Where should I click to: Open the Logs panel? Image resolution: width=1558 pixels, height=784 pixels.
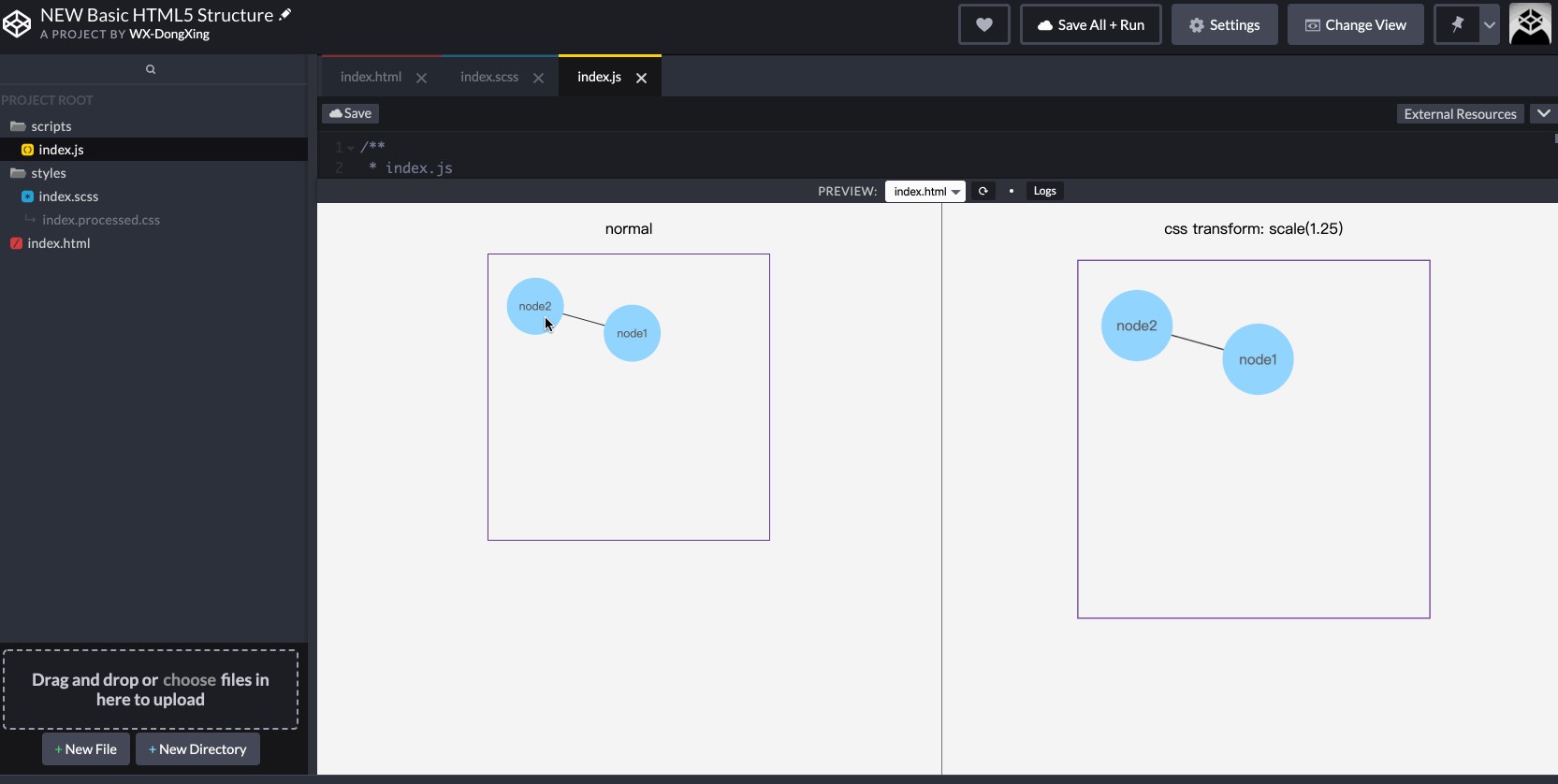pyautogui.click(x=1044, y=191)
